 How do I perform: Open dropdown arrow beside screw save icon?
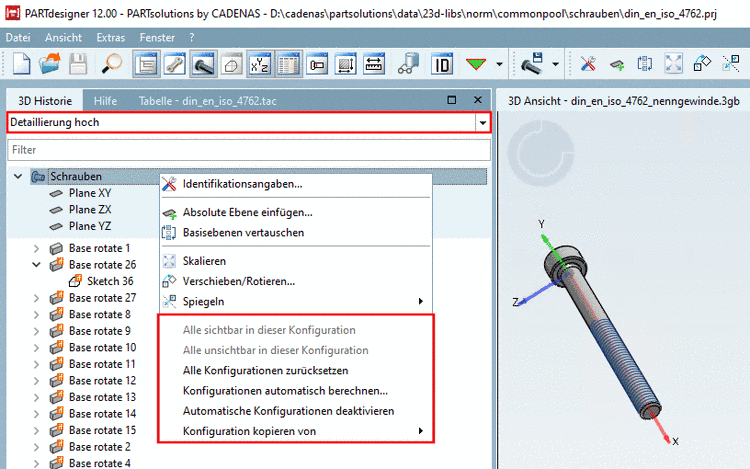[x=555, y=64]
